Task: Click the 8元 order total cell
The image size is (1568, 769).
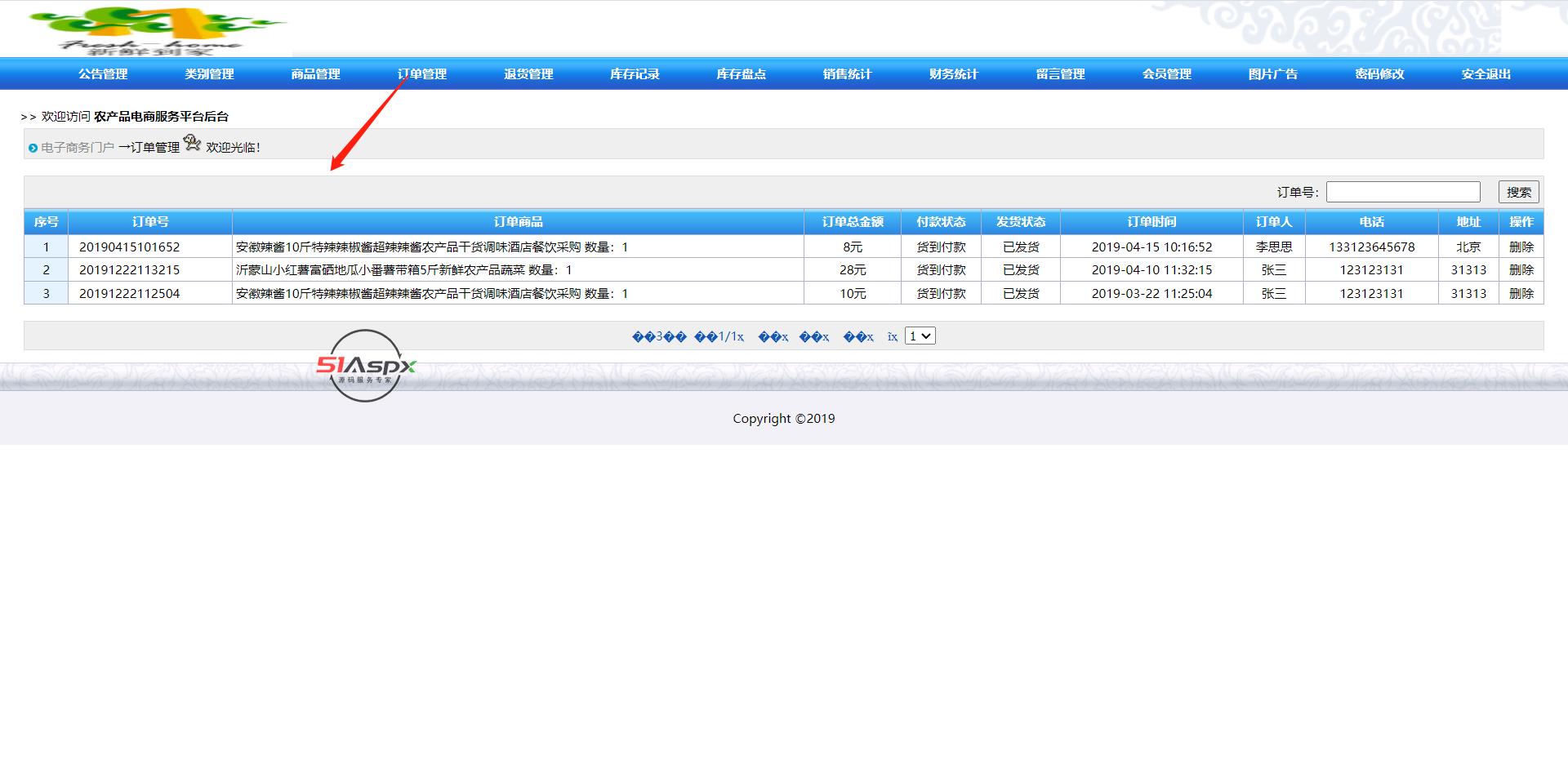Action: [x=853, y=247]
